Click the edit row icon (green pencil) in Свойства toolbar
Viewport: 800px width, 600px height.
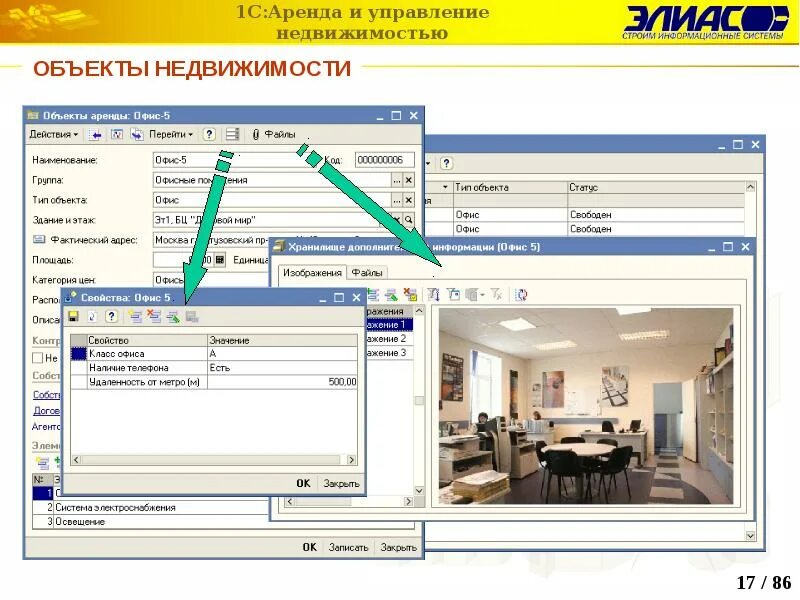(x=172, y=317)
